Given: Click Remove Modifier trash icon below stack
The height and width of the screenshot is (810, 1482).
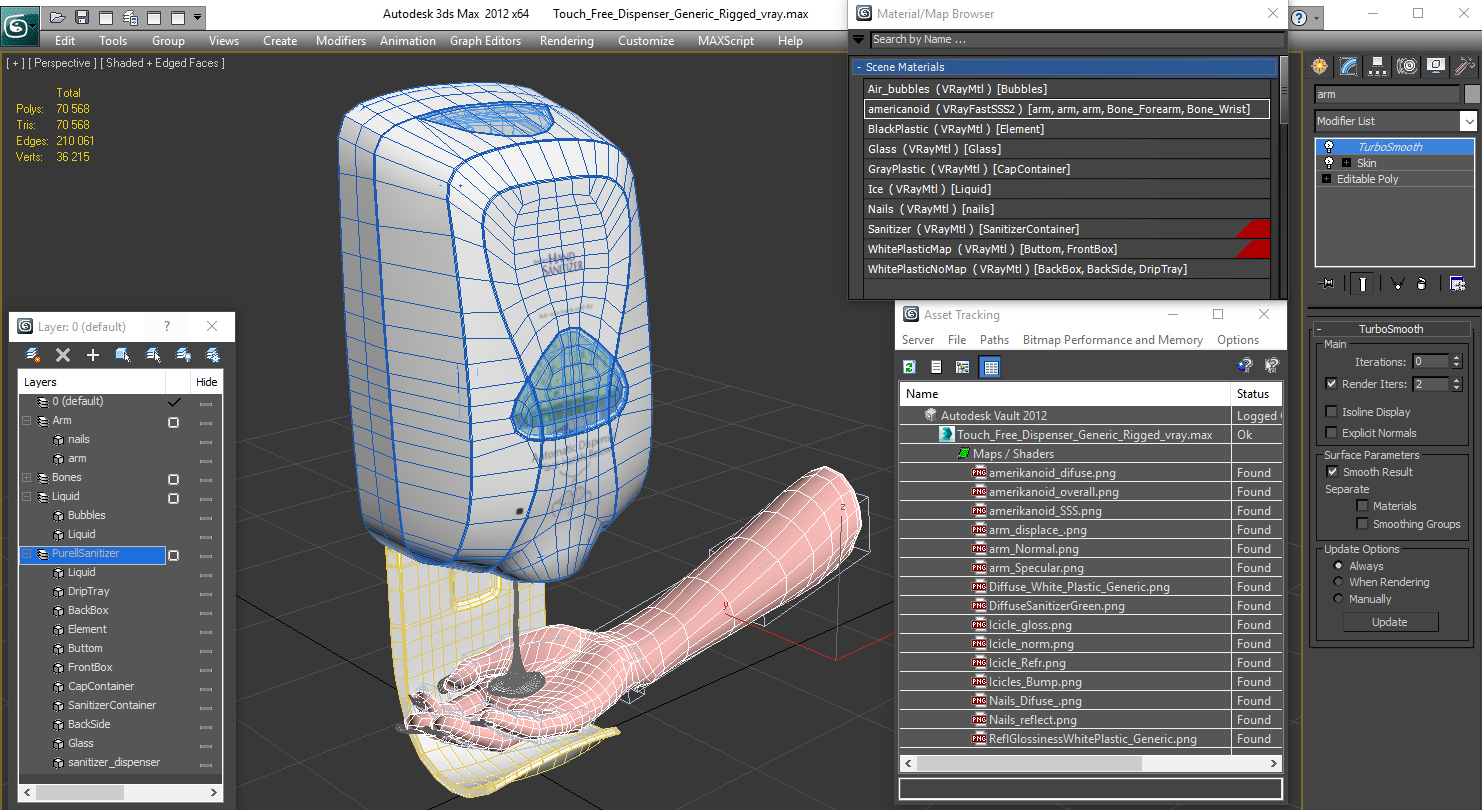Looking at the screenshot, I should pyautogui.click(x=1423, y=284).
